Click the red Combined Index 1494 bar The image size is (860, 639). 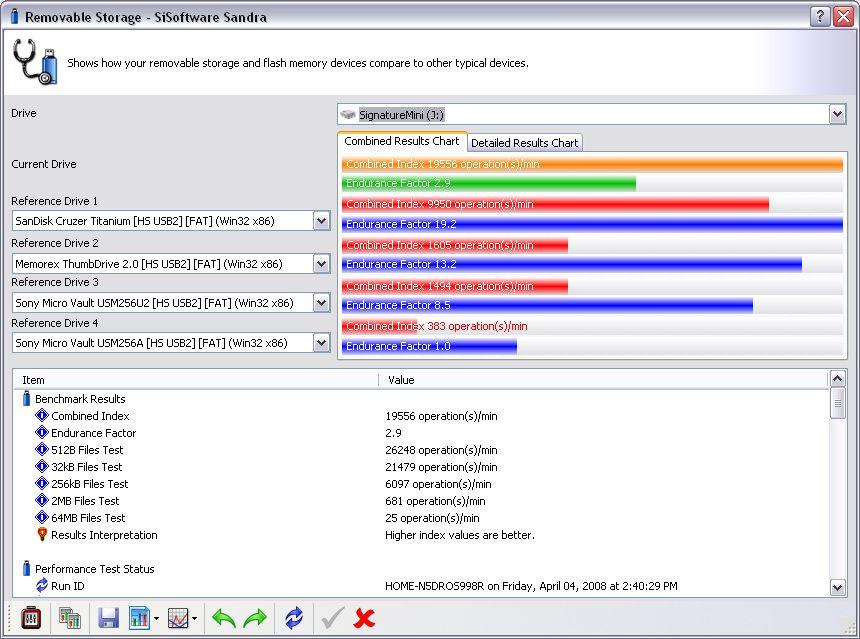(455, 286)
